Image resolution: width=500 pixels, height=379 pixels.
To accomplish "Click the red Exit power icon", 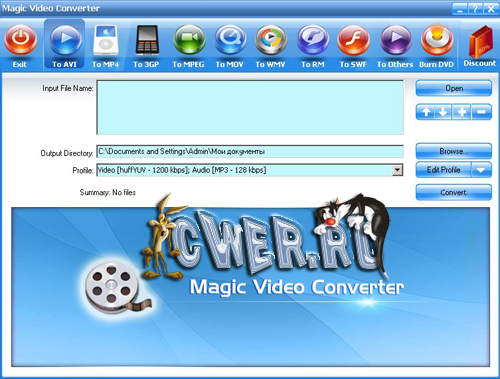I will click(x=20, y=40).
